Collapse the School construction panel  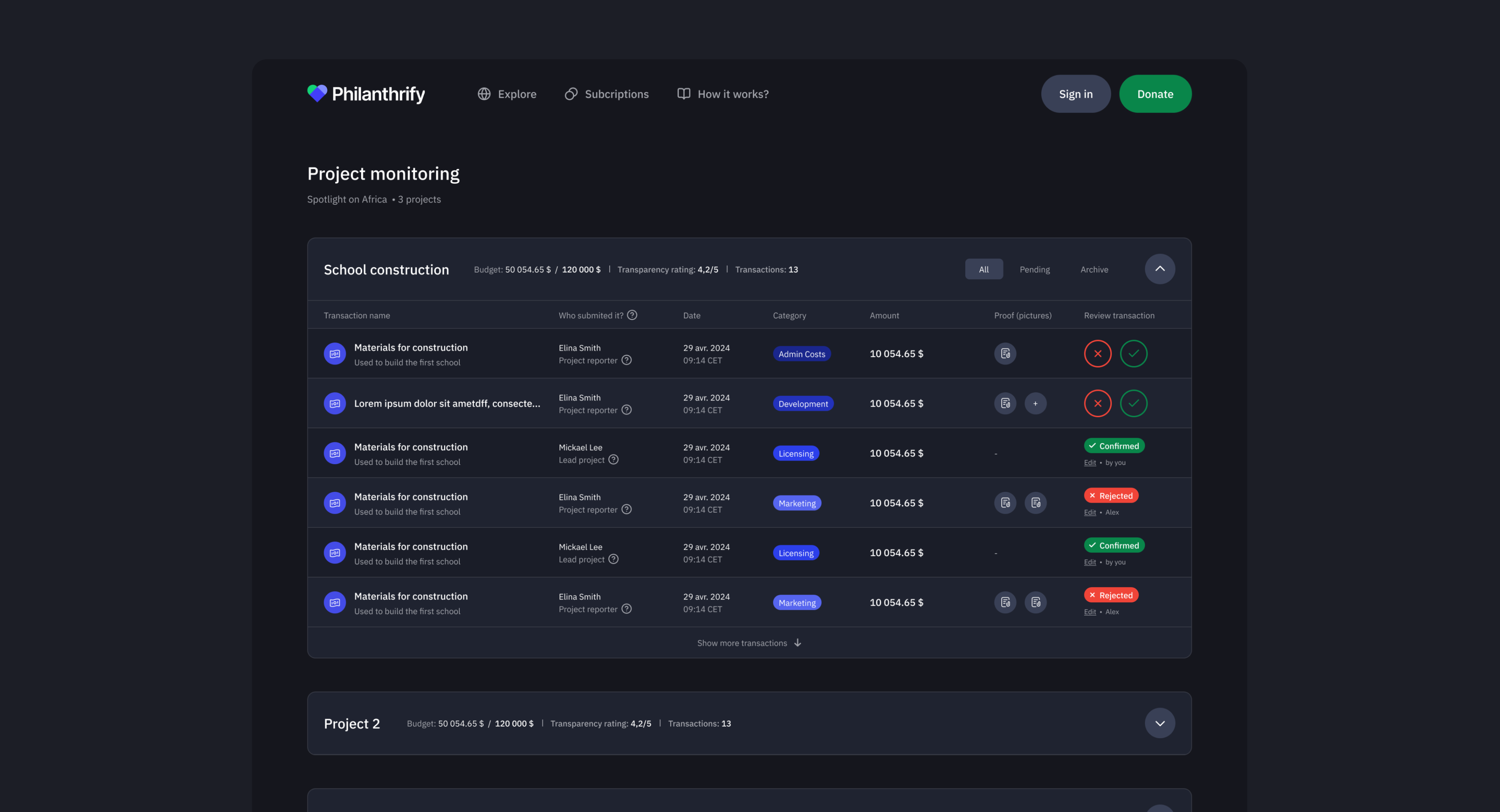click(1159, 269)
